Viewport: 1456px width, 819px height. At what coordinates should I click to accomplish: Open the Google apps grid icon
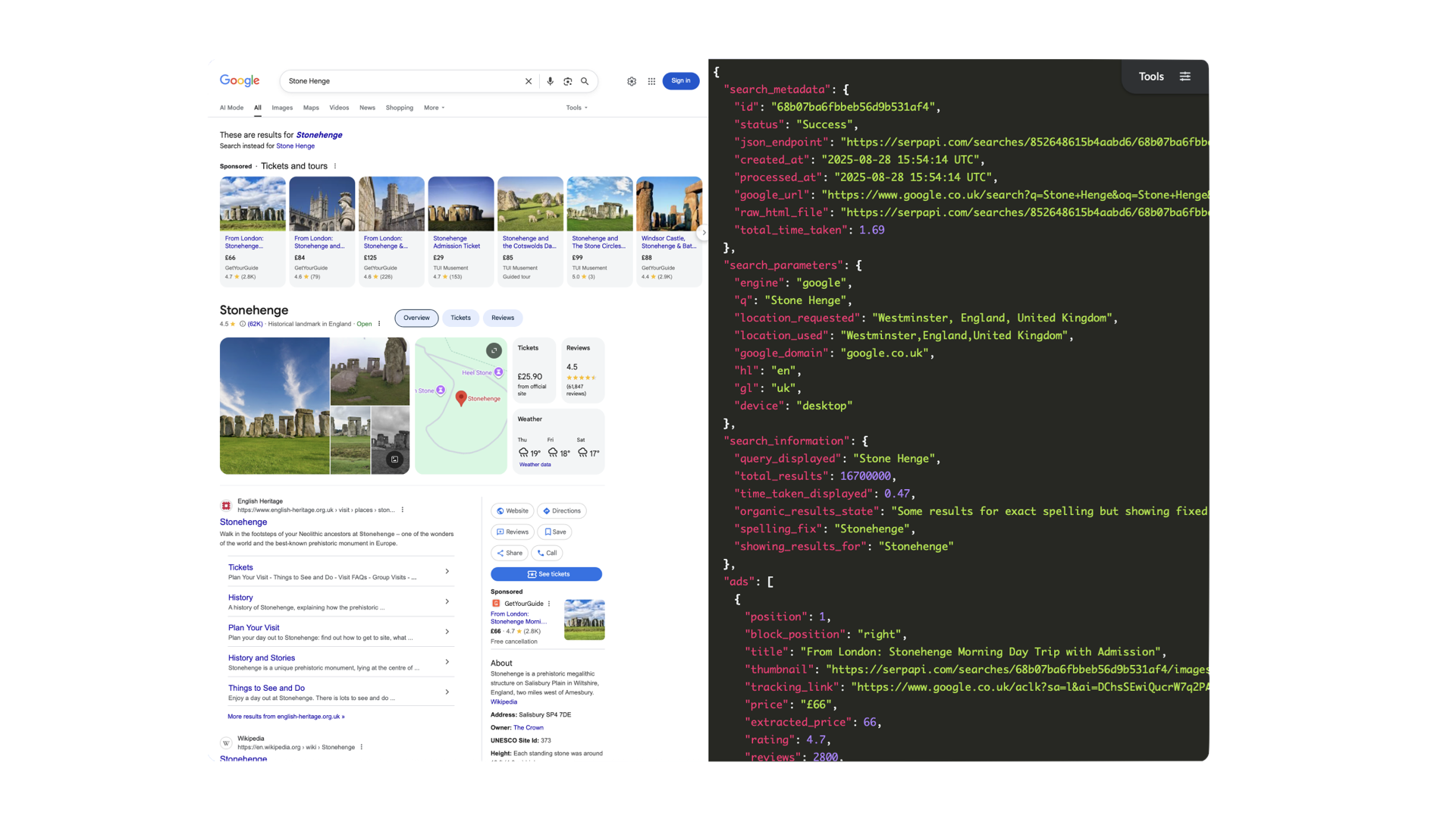[x=651, y=81]
